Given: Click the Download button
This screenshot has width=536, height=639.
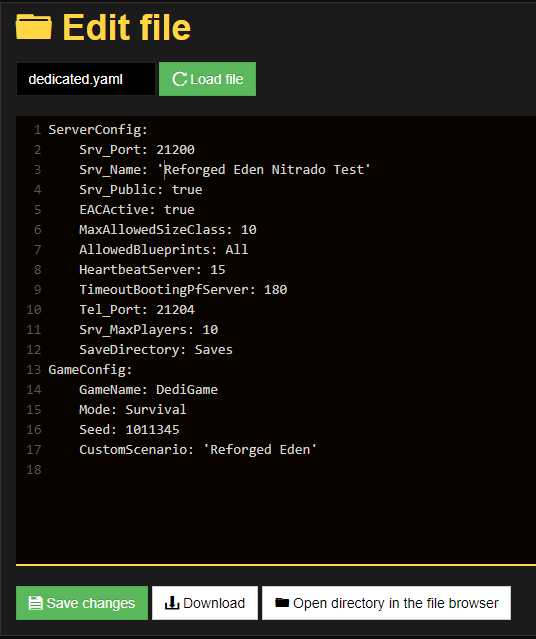Looking at the screenshot, I should coord(205,603).
